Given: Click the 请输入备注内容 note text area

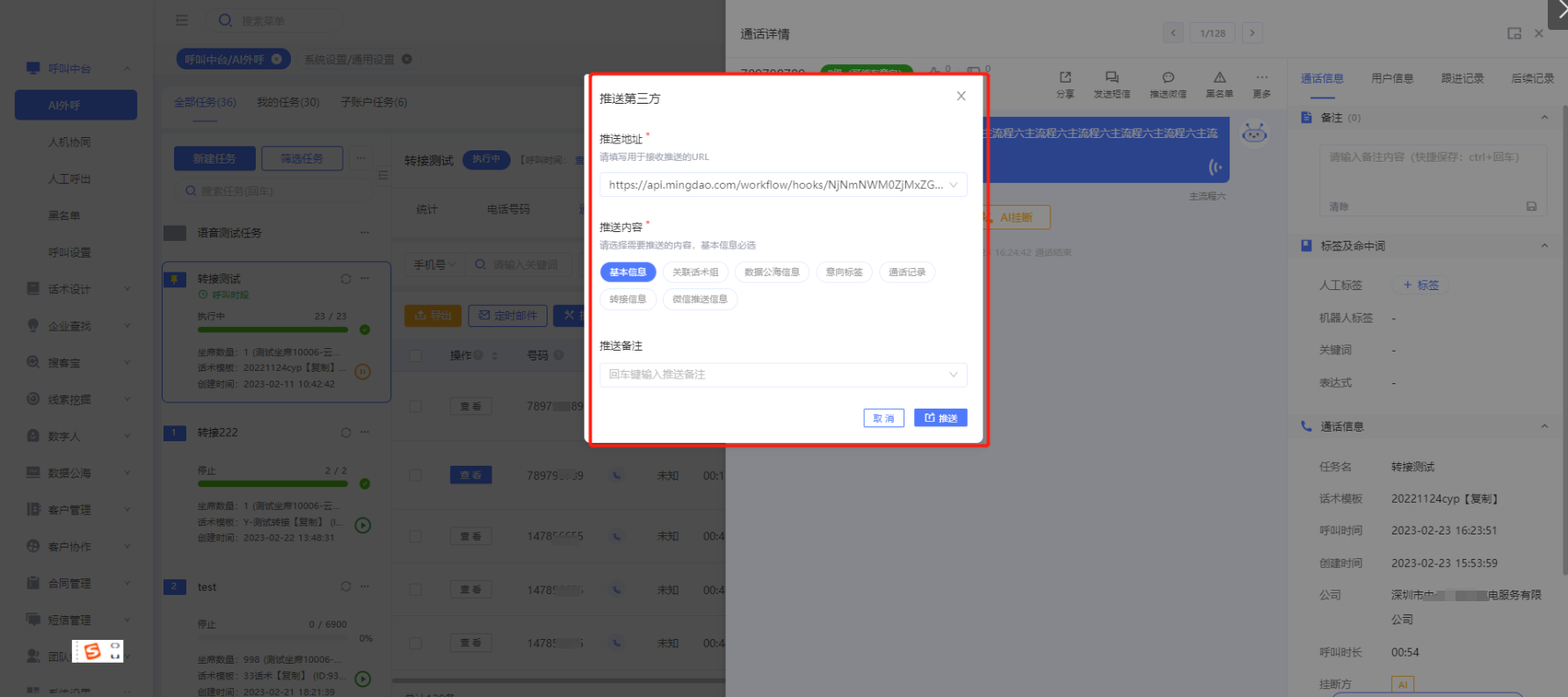Looking at the screenshot, I should 1433,176.
